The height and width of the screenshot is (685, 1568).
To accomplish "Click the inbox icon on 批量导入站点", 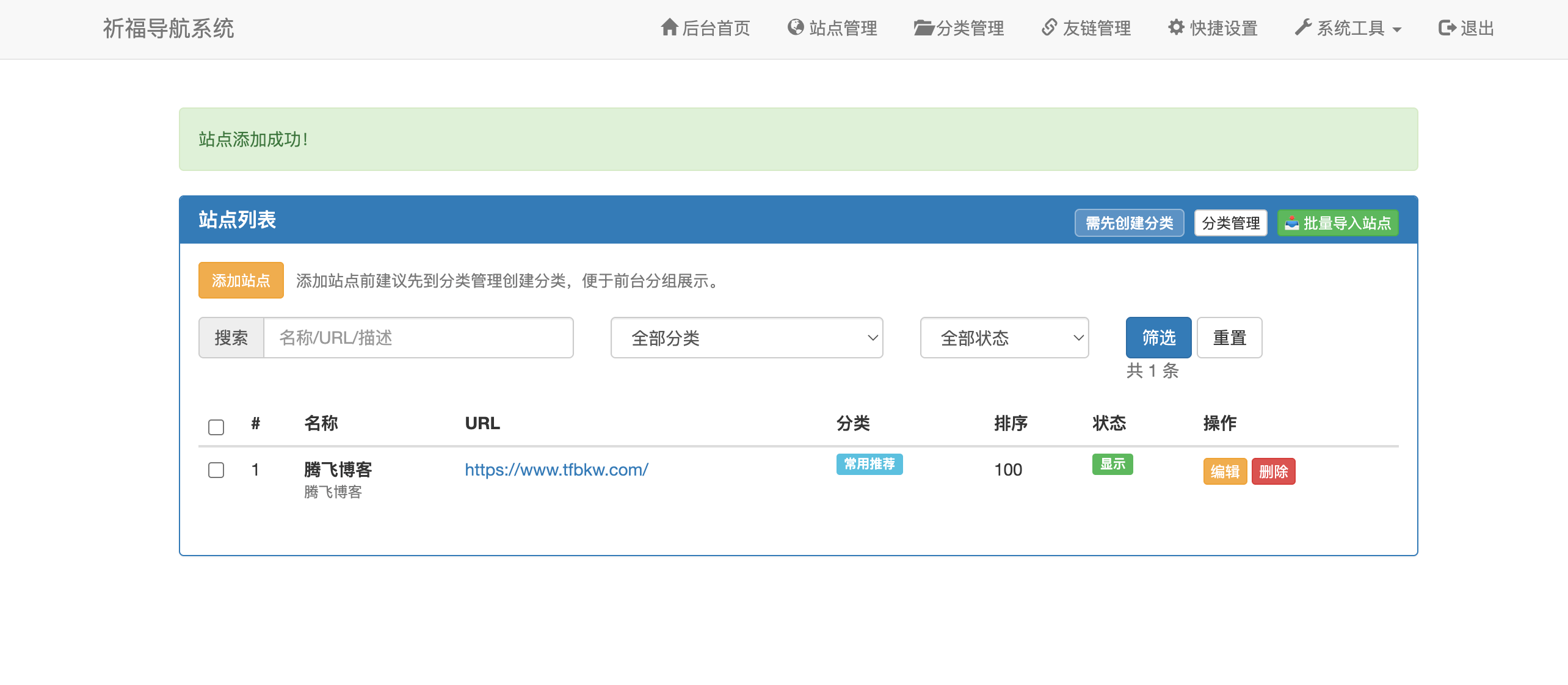I will (x=1292, y=223).
